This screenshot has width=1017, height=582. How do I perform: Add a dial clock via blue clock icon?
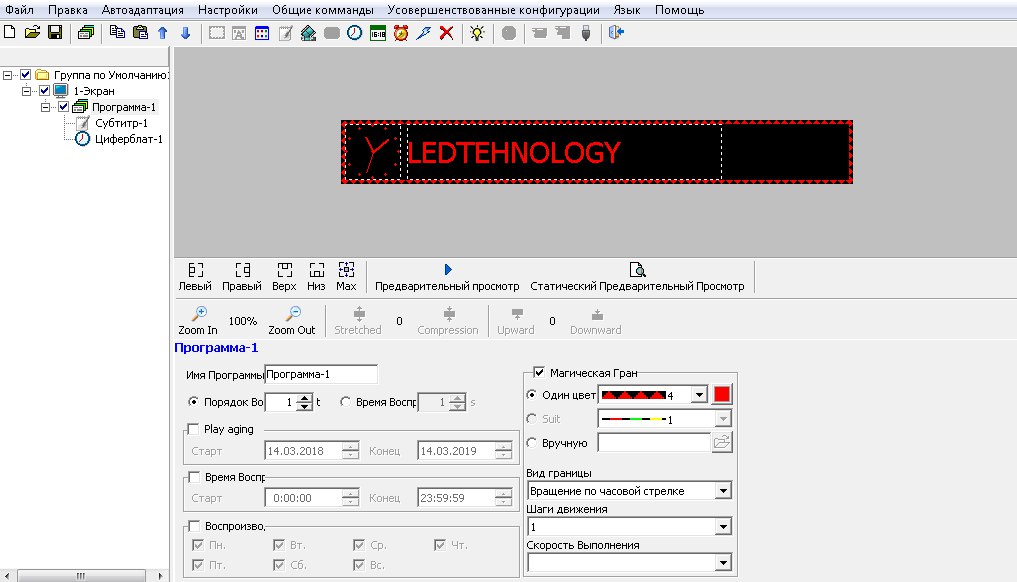pos(354,32)
